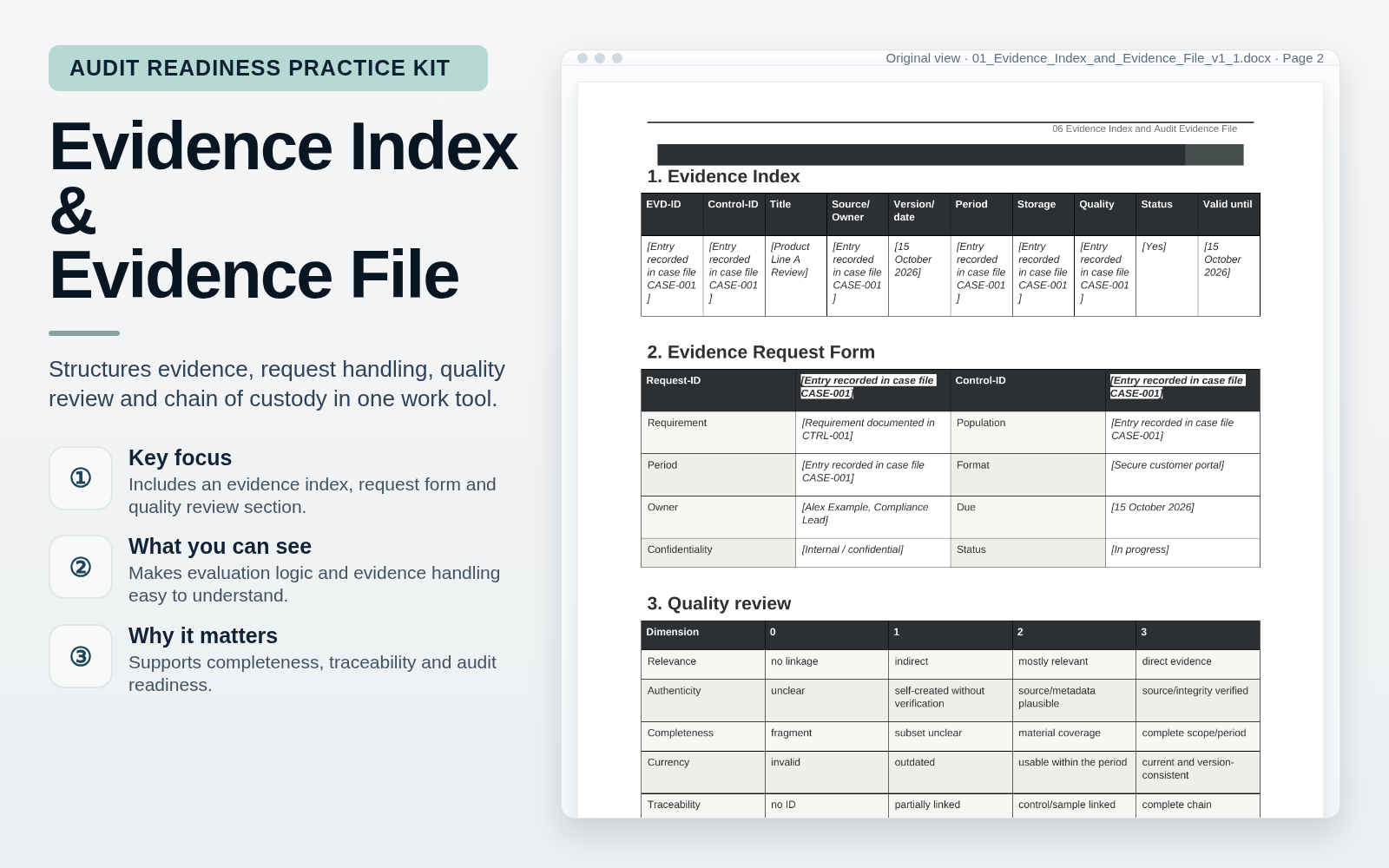The image size is (1389, 868).
Task: Click the document file name in window title
Action: [x=1121, y=58]
